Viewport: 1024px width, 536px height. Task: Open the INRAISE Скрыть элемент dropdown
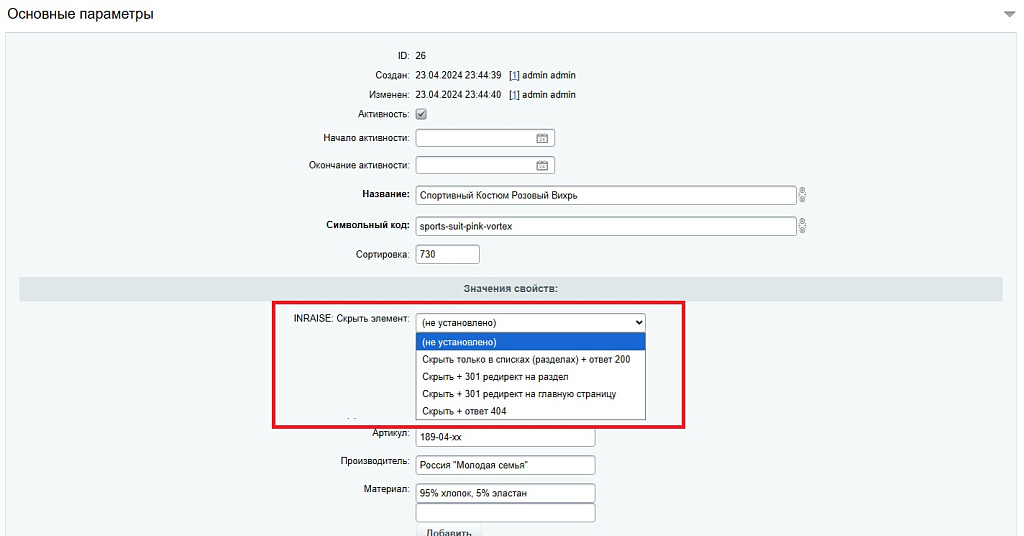[530, 323]
